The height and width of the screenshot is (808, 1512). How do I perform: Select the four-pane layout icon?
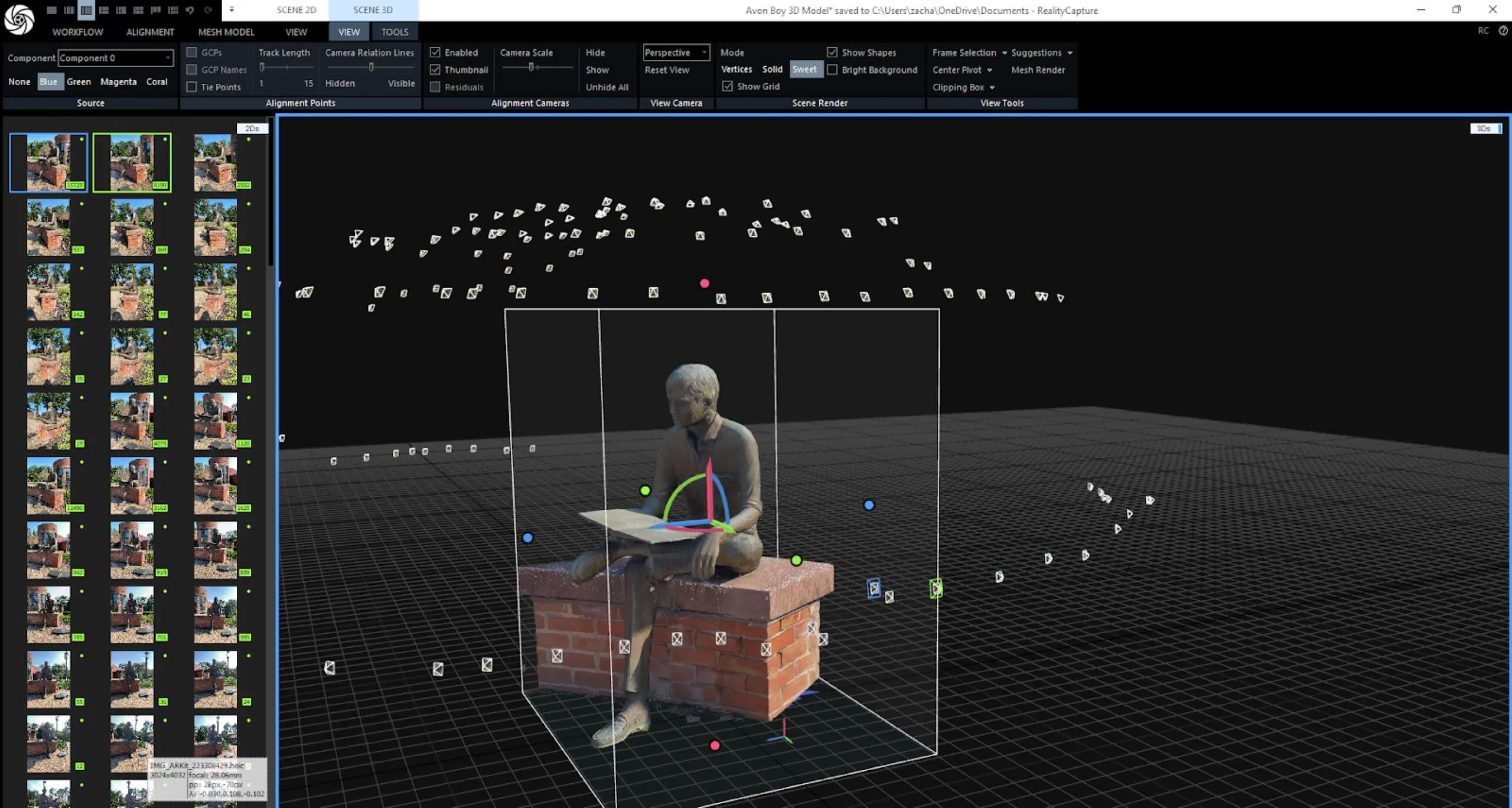(138, 9)
